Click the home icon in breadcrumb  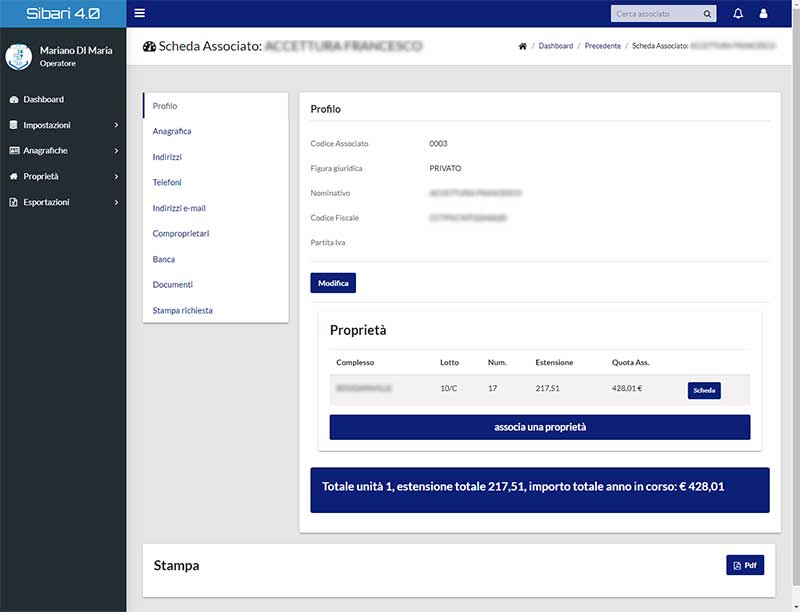click(x=522, y=46)
